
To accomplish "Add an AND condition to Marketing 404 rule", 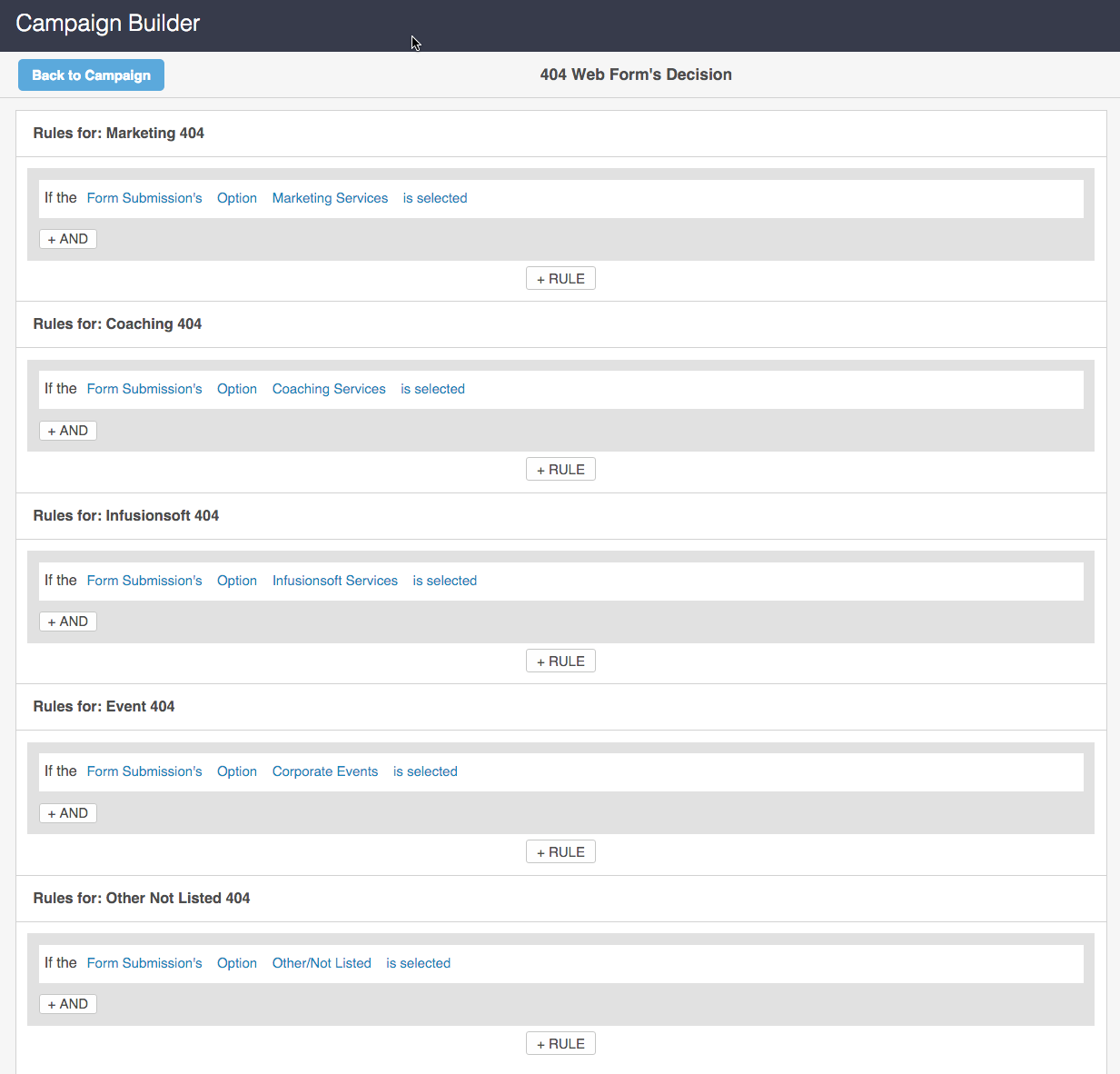I will tap(68, 239).
